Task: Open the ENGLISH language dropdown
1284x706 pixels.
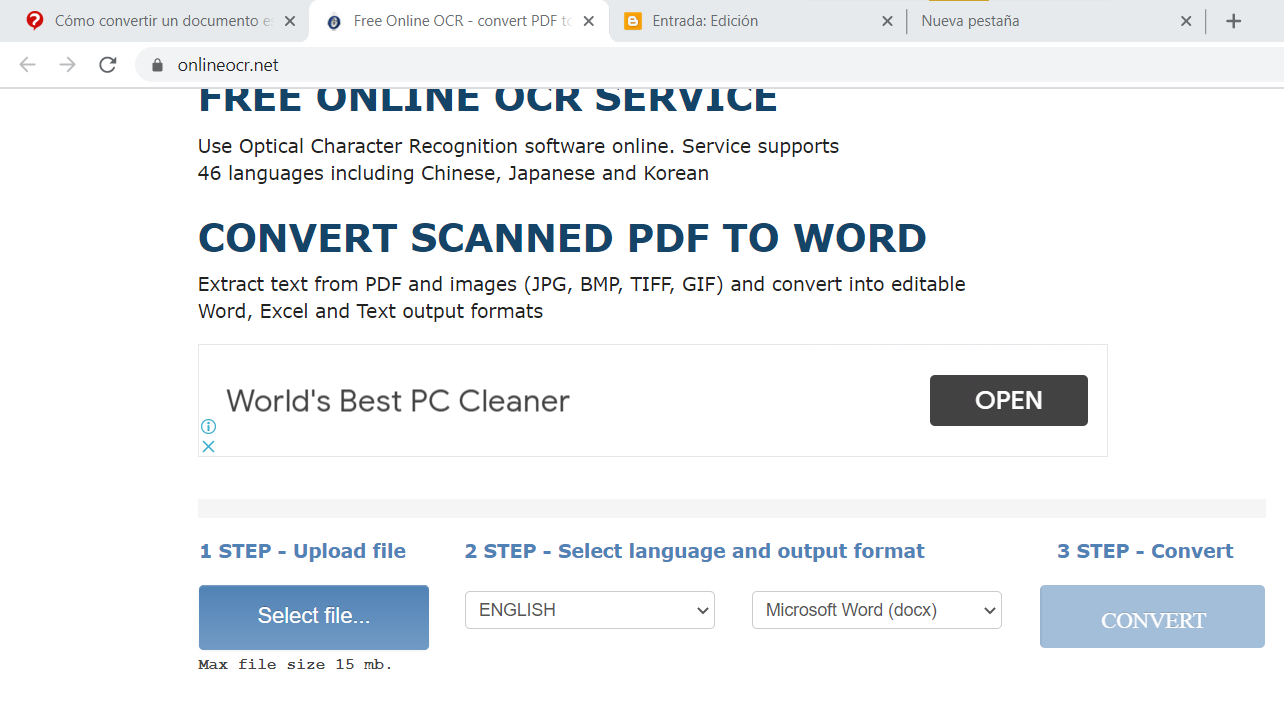Action: pyautogui.click(x=590, y=610)
